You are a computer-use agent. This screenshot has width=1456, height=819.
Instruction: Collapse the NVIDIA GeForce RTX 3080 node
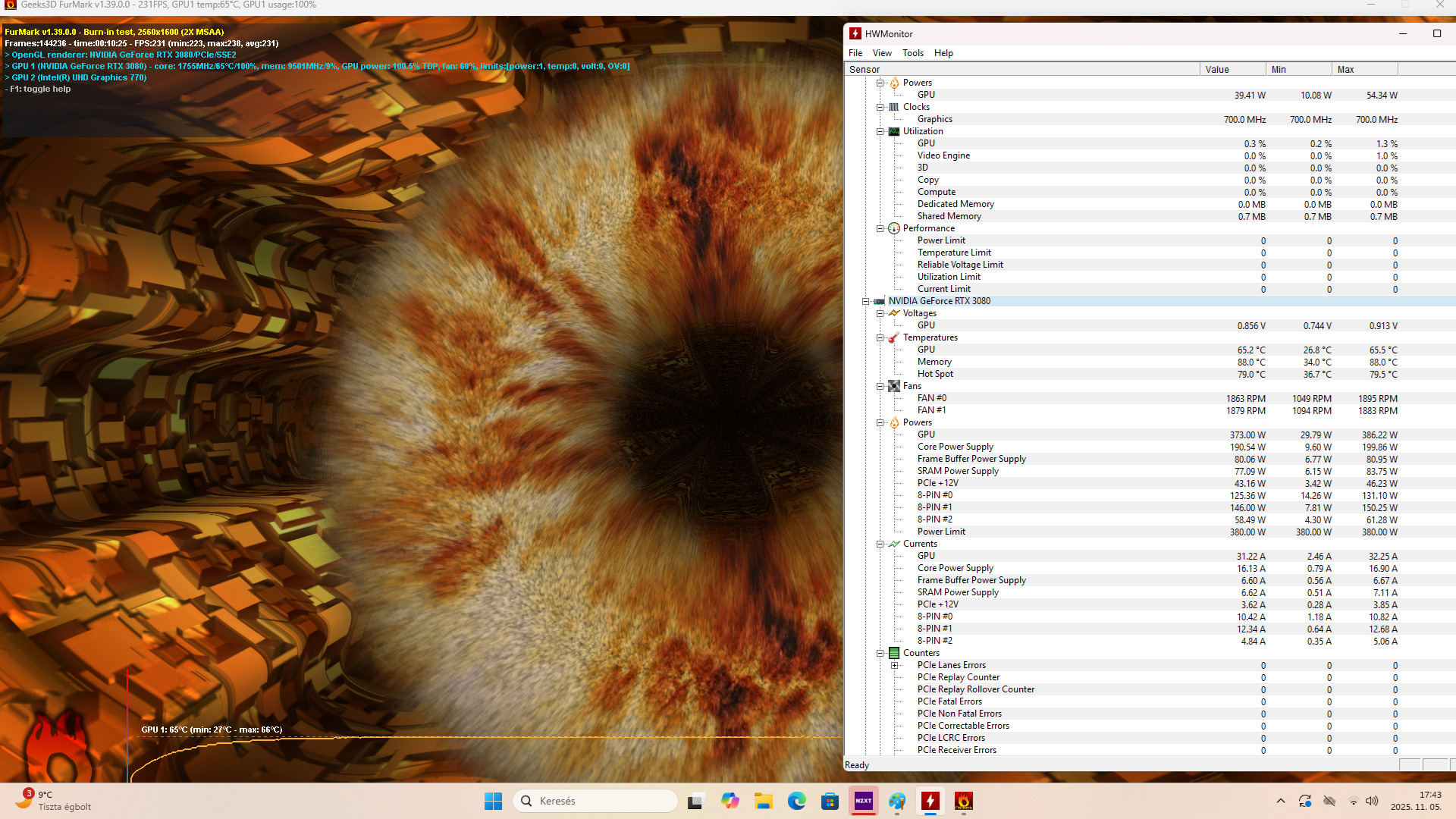point(865,301)
